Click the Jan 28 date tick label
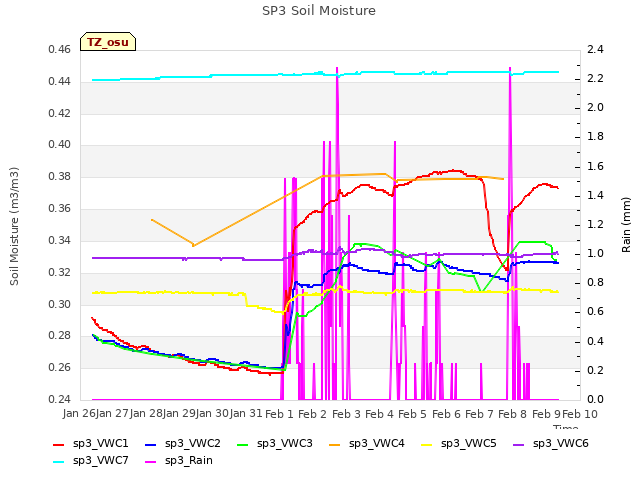Screen dimensions: 640x480 point(146,414)
